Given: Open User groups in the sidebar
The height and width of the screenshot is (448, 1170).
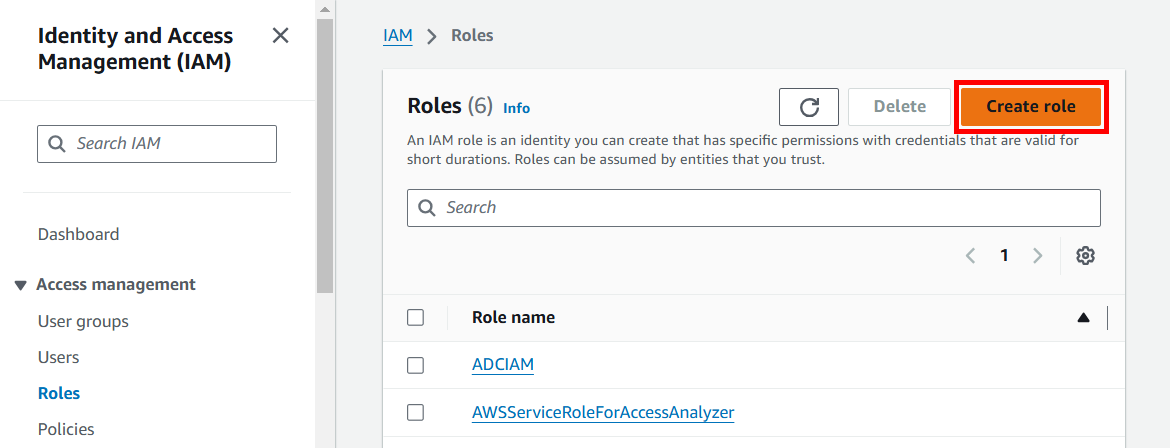Looking at the screenshot, I should click(83, 321).
